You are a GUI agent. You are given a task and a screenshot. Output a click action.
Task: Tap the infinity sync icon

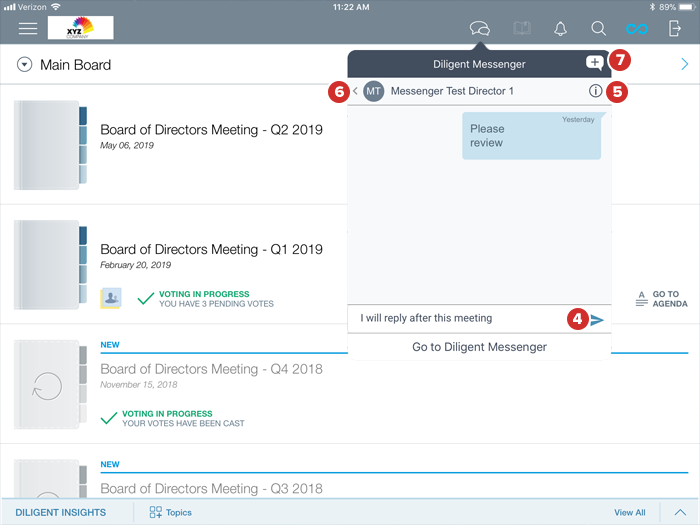coord(637,29)
